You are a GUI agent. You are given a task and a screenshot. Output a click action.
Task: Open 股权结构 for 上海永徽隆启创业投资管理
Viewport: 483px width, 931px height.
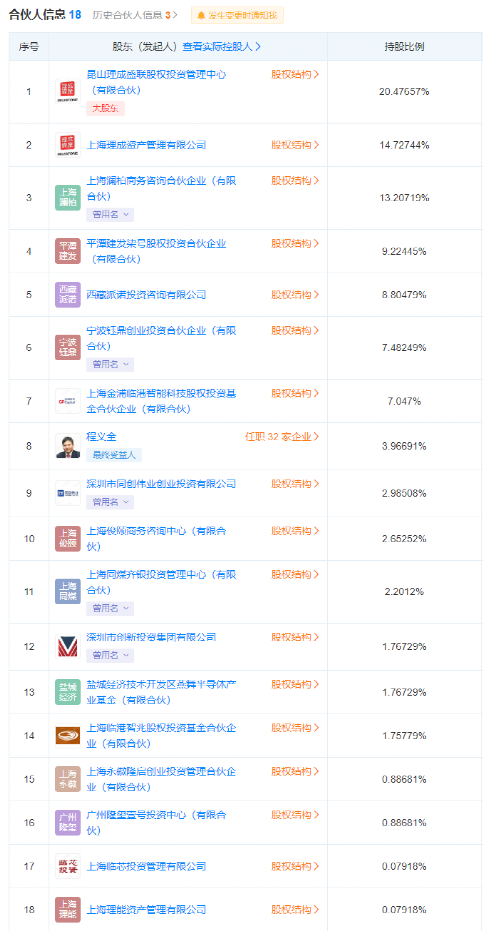coord(295,771)
